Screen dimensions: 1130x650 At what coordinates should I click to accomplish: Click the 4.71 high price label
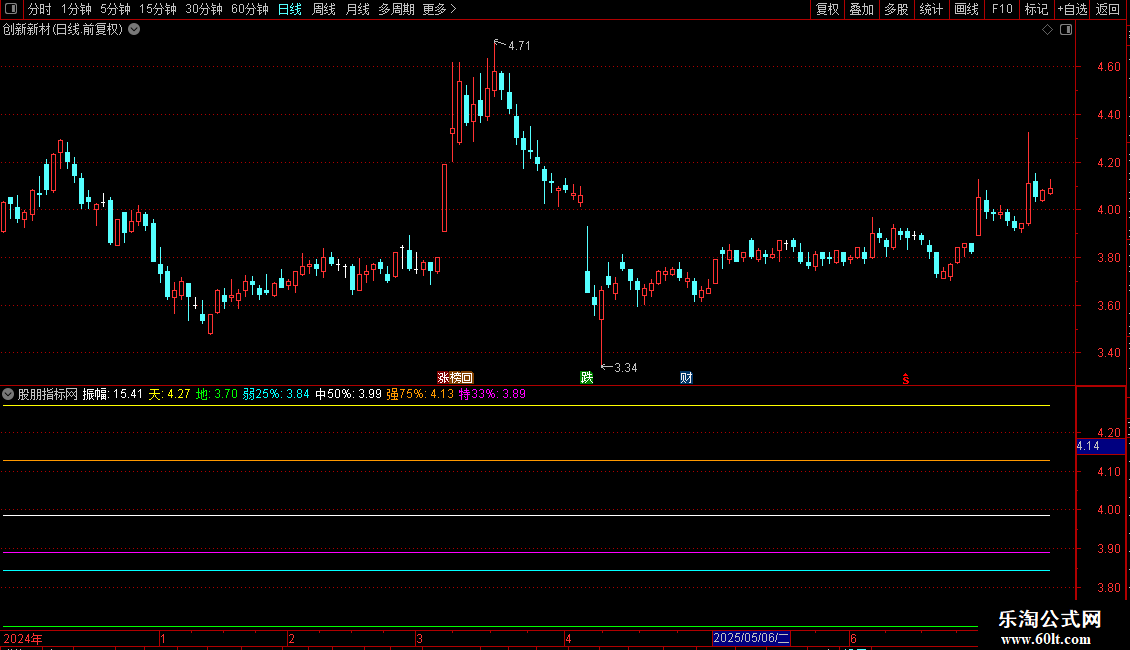[x=519, y=46]
